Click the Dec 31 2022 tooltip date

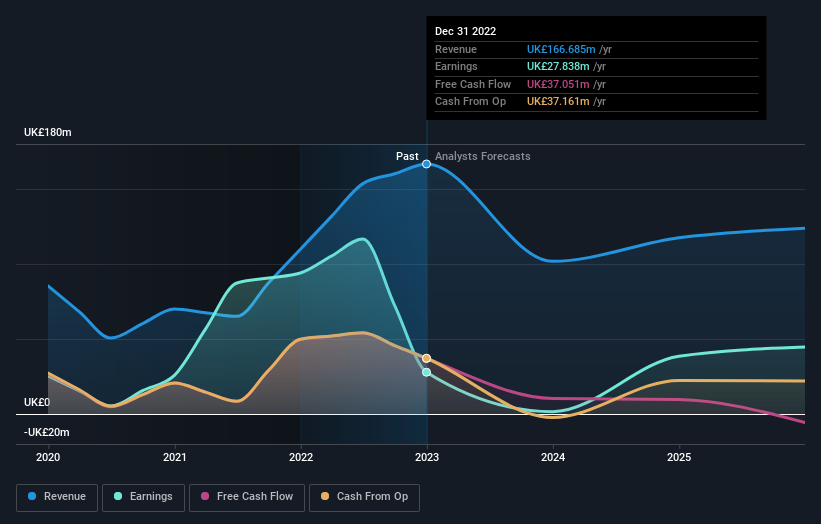(465, 31)
